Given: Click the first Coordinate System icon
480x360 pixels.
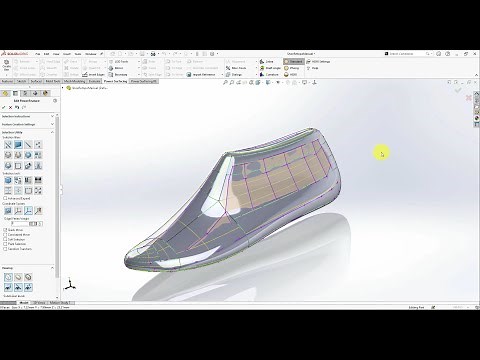Looking at the screenshot, I should pos(8,211).
